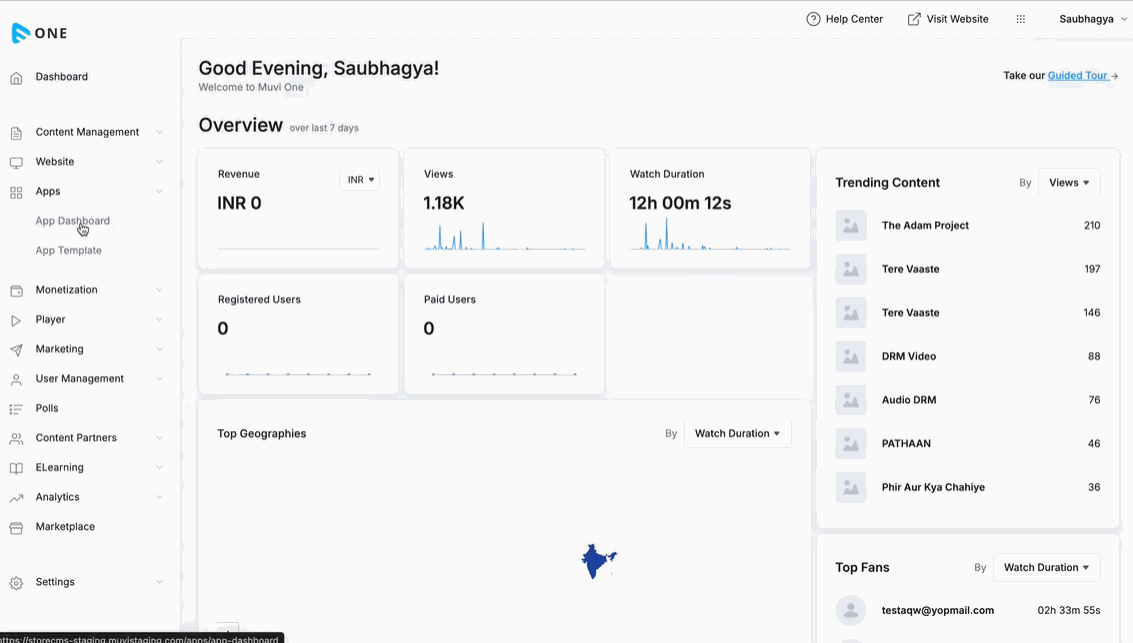Click the Visit Website external link icon
1133x643 pixels.
click(914, 19)
